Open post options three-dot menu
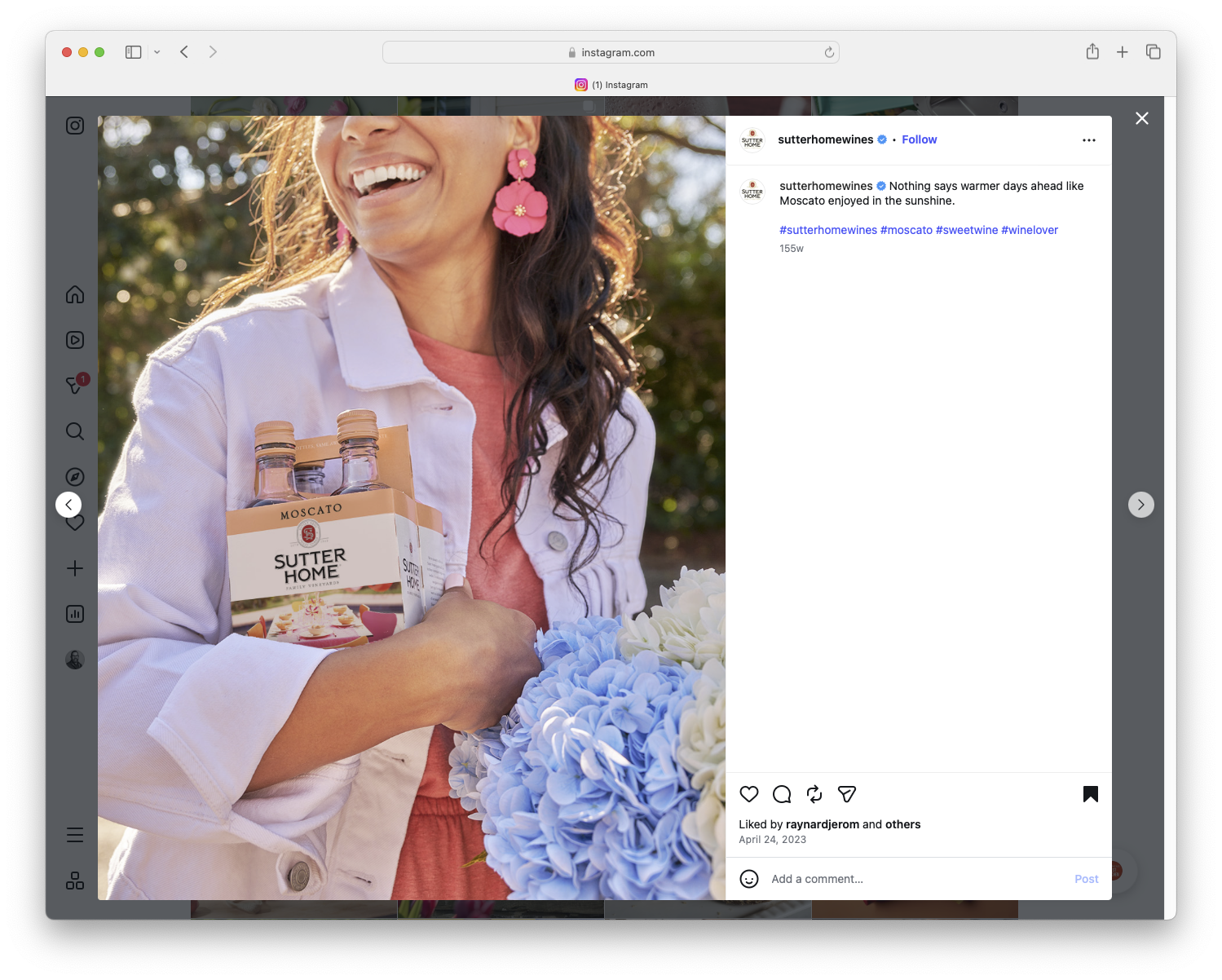The height and width of the screenshot is (980, 1222). pyautogui.click(x=1089, y=140)
